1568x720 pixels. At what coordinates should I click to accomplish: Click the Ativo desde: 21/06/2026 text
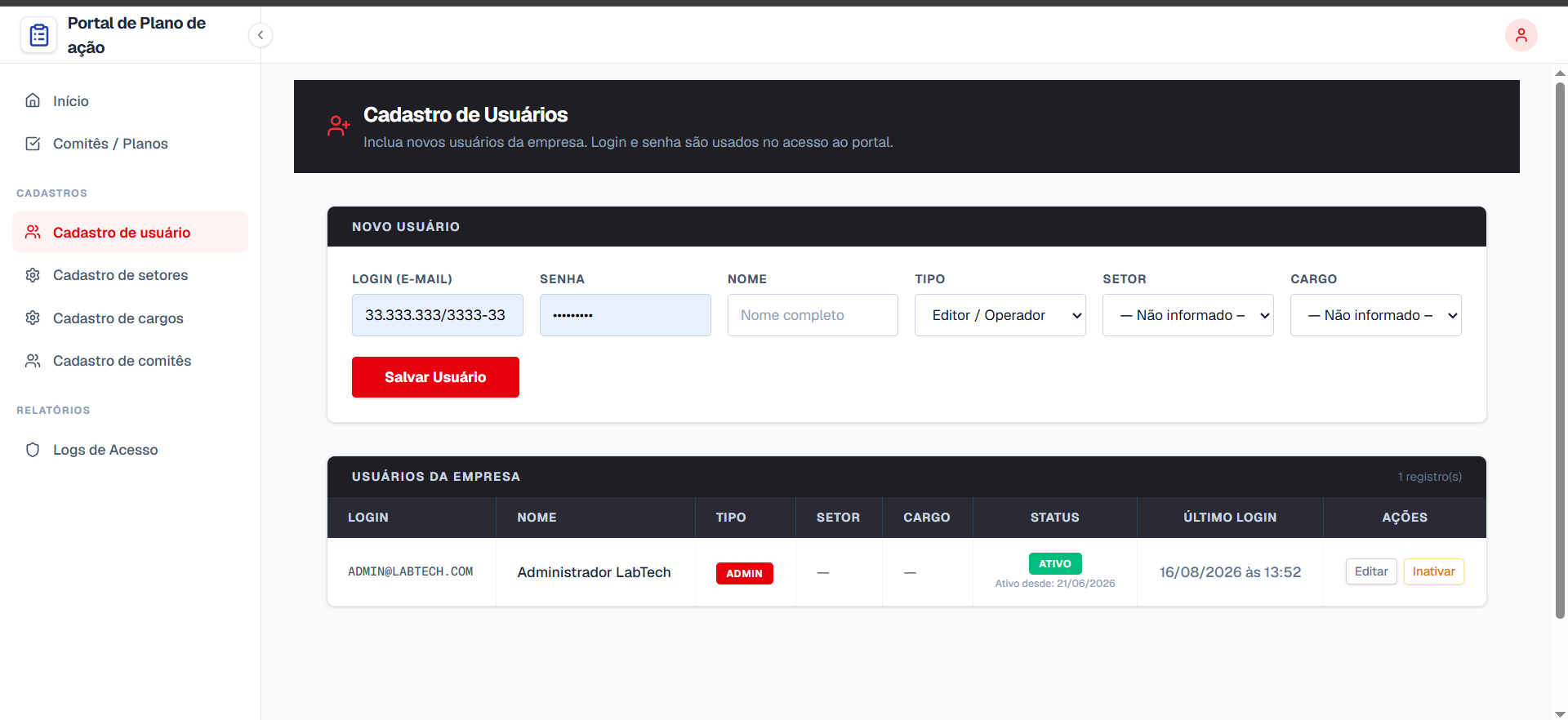coord(1055,584)
